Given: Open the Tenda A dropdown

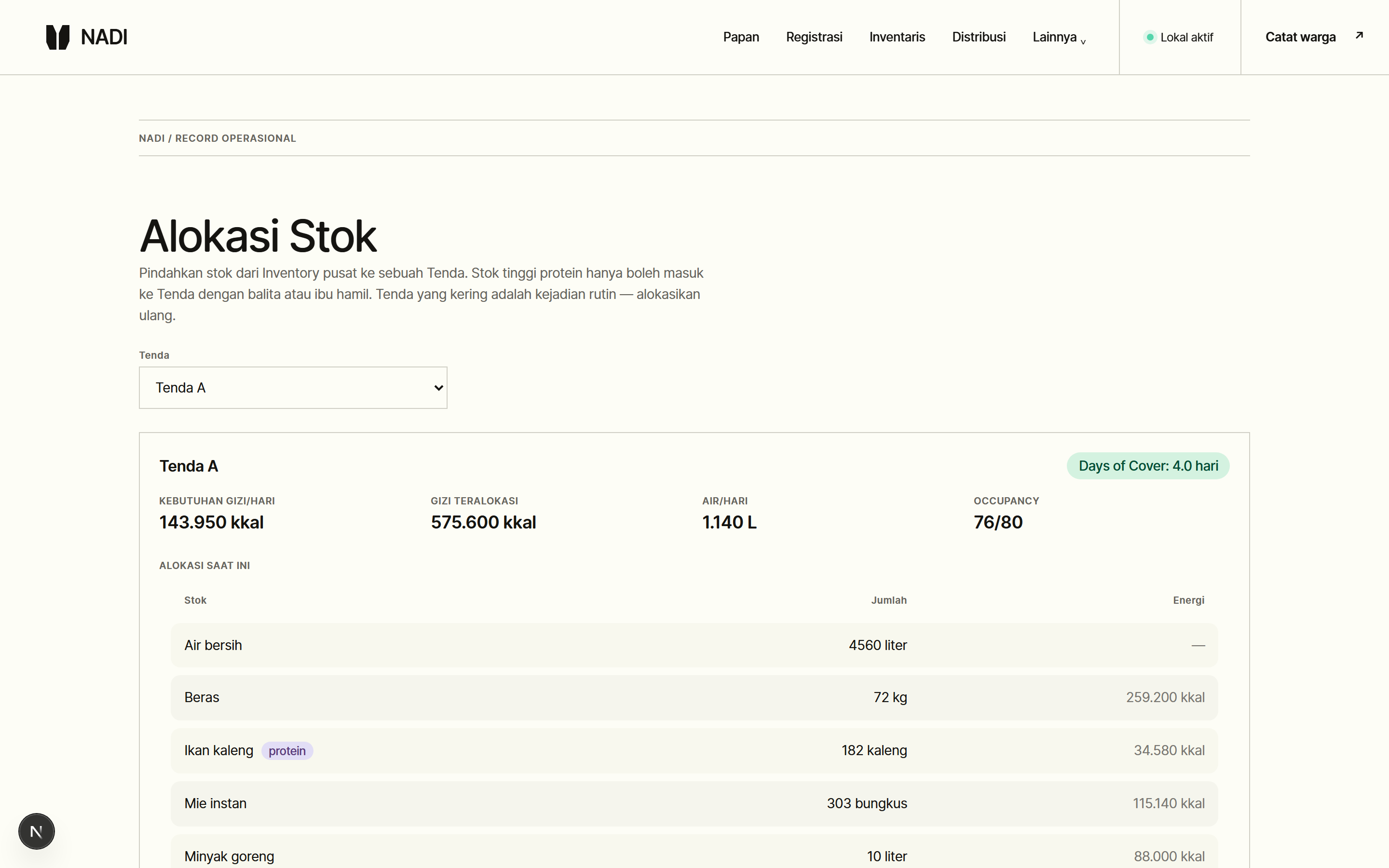Looking at the screenshot, I should click(293, 388).
